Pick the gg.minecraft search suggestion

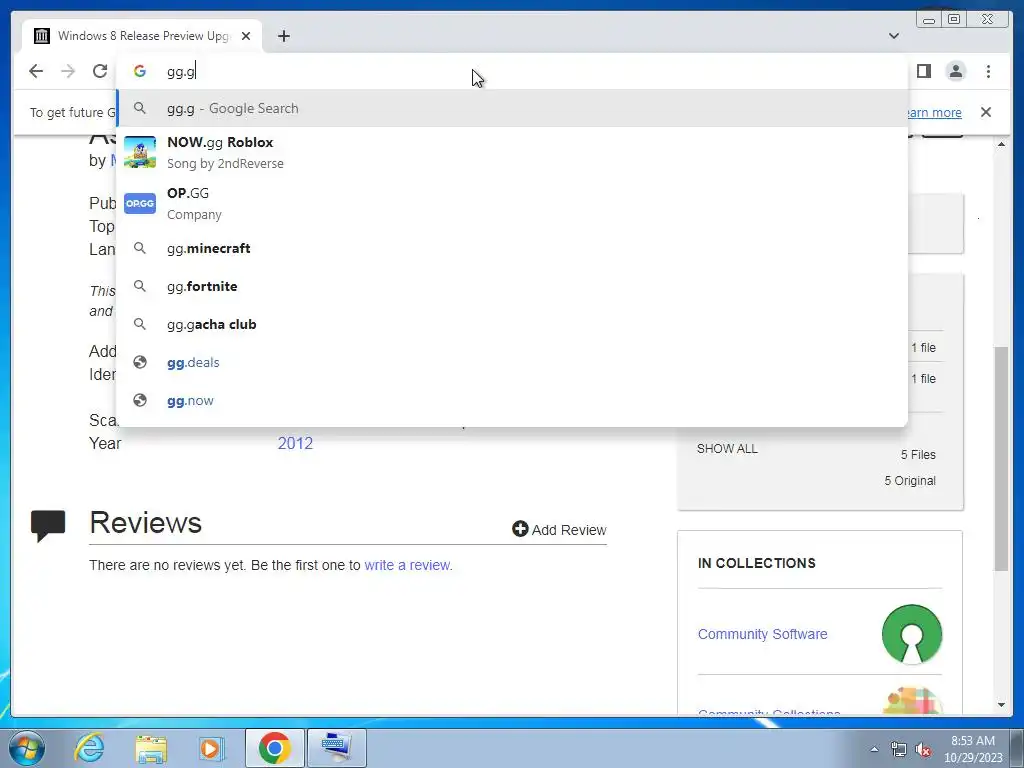[x=512, y=248]
